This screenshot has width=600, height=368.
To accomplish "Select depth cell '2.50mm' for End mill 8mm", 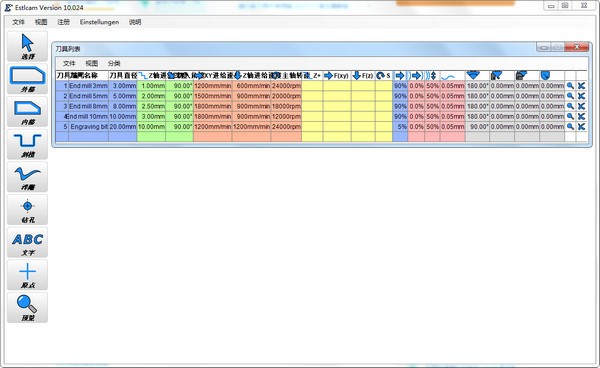I will click(x=151, y=106).
